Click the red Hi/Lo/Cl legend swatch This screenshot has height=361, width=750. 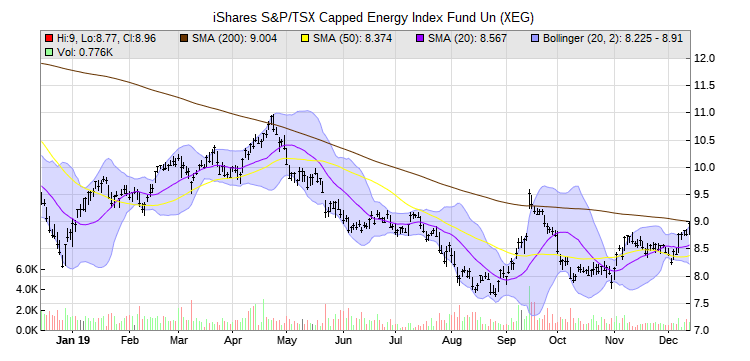click(x=48, y=39)
